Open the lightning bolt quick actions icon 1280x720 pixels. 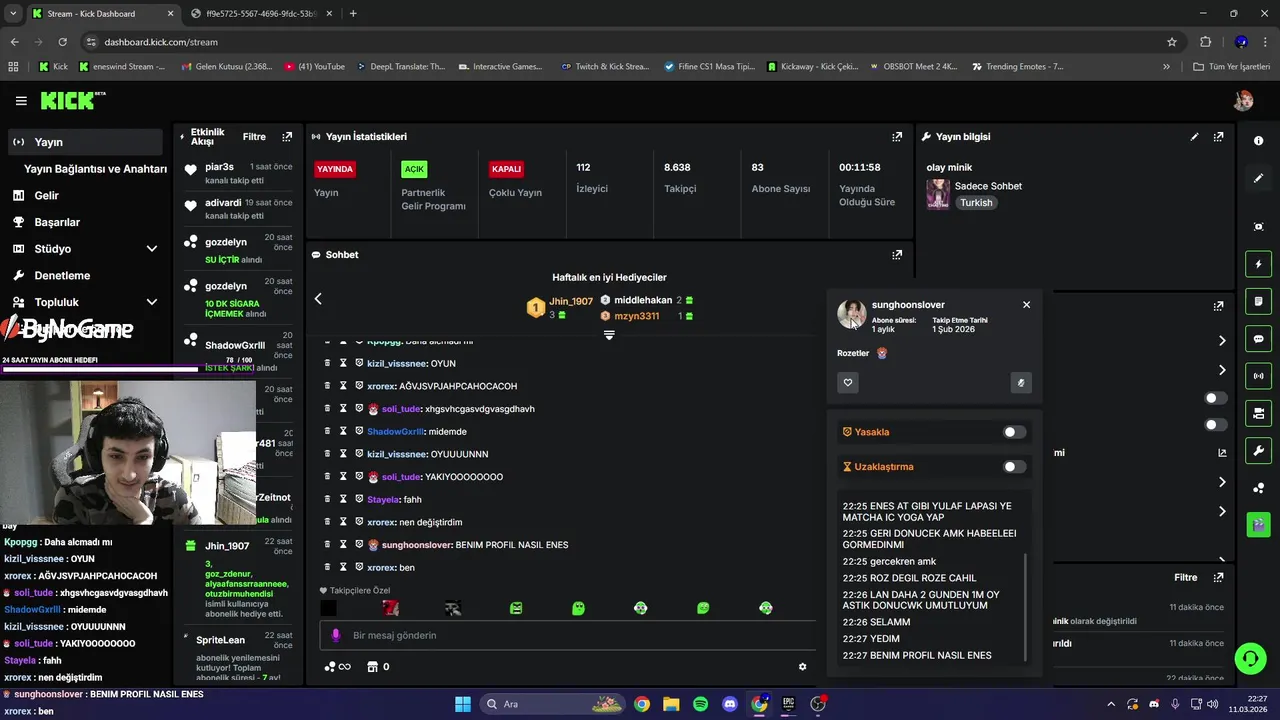1258,264
